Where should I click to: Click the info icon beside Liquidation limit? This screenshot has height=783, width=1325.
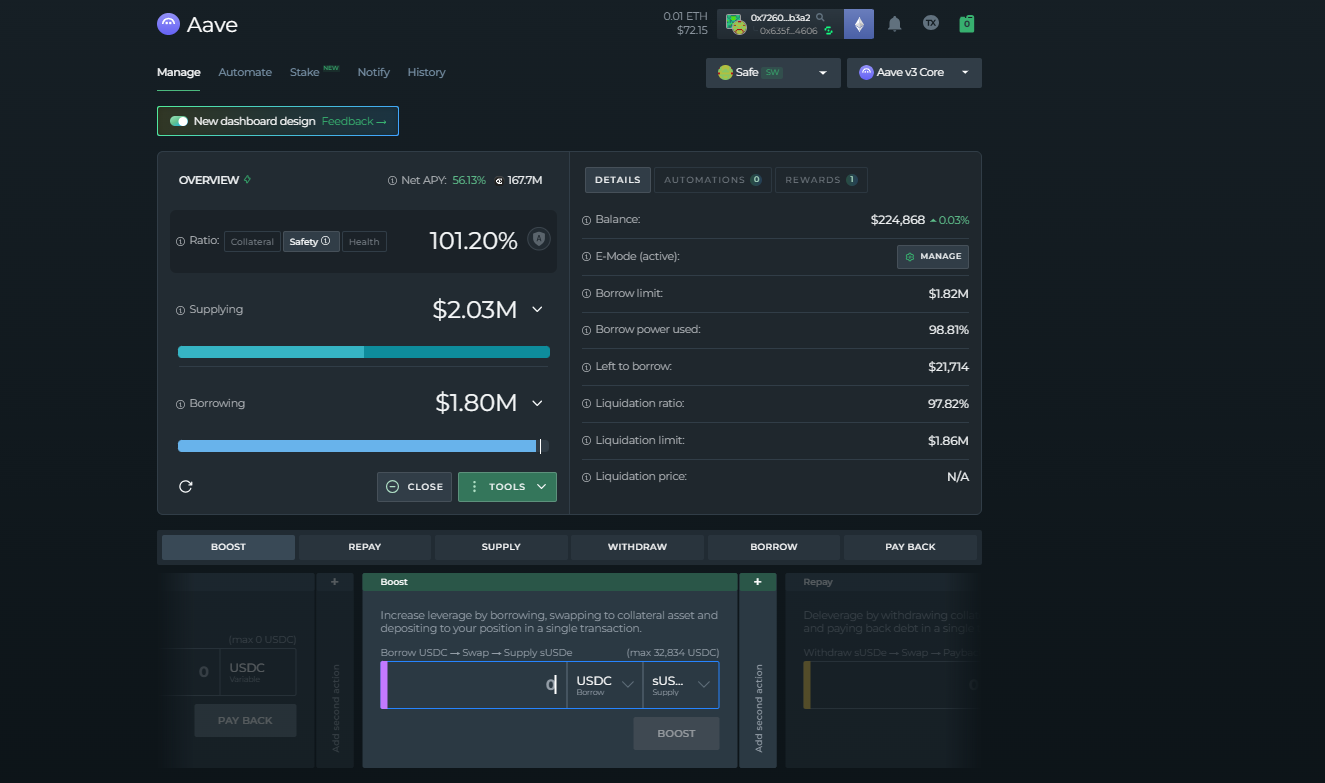click(x=587, y=441)
